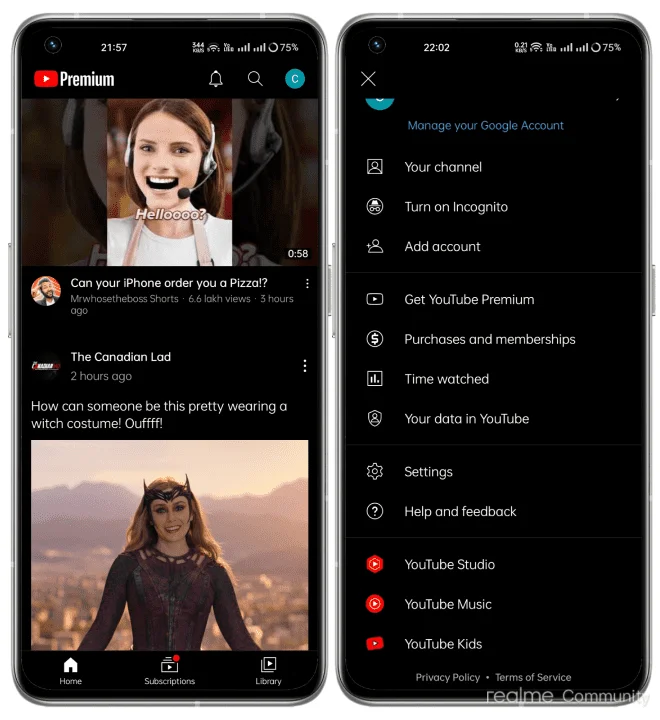Tap the Get YouTube Premium play icon
660x720 pixels.
click(x=375, y=299)
